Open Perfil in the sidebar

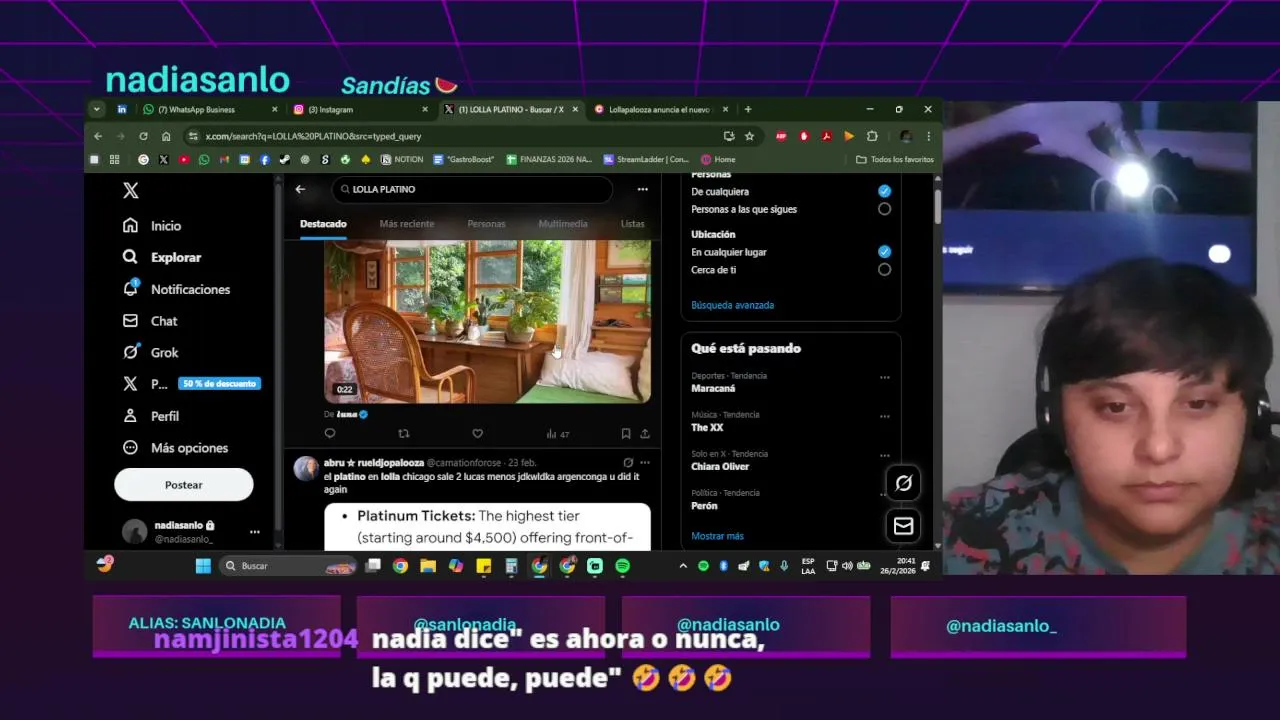(151, 416)
